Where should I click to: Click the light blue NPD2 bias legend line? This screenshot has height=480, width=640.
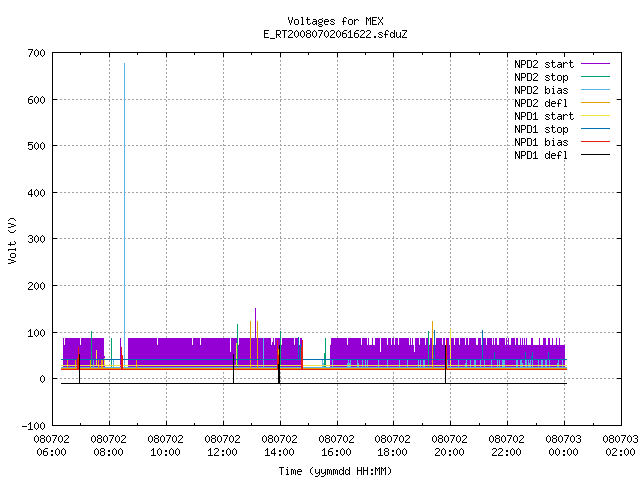tap(595, 90)
